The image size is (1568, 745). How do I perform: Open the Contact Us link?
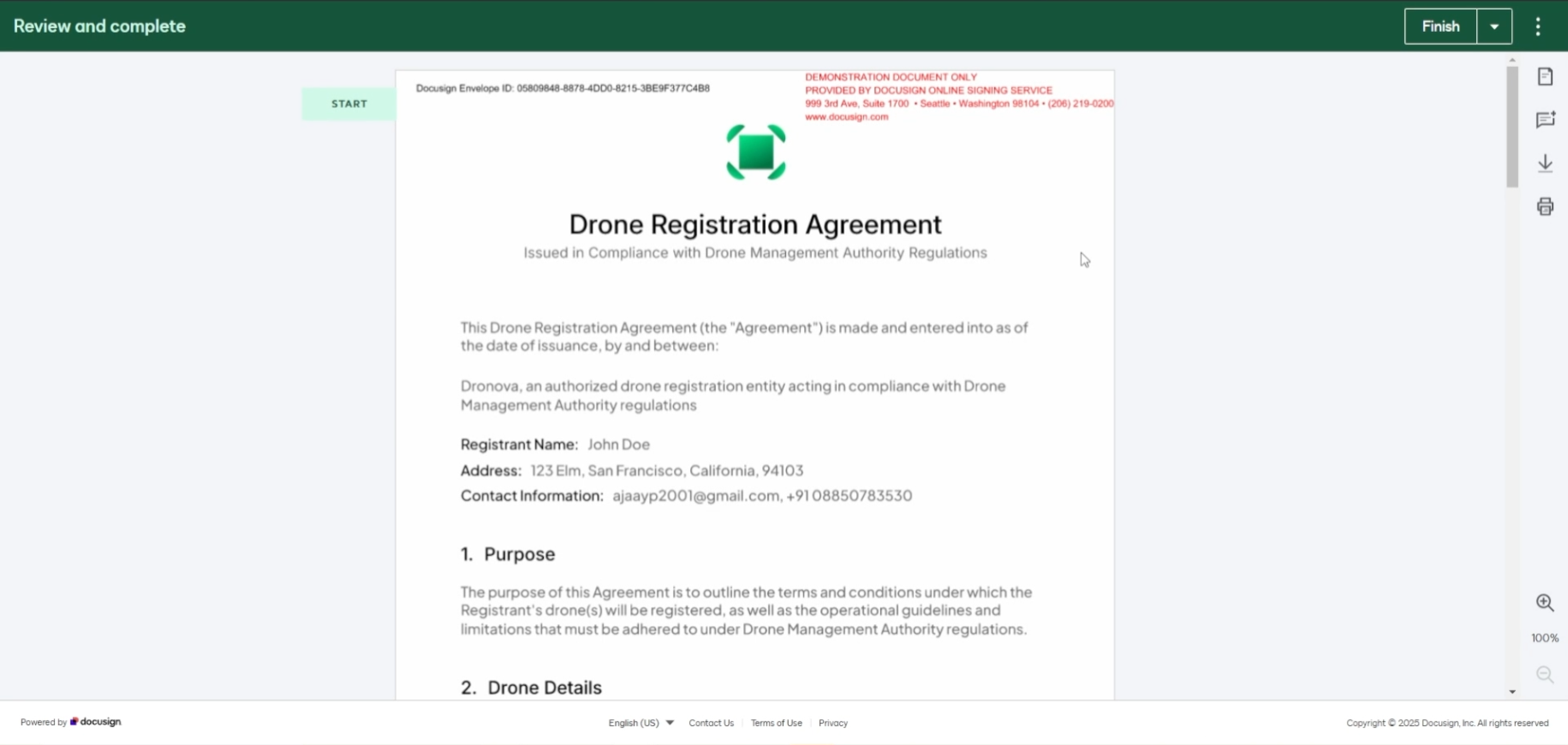[711, 723]
